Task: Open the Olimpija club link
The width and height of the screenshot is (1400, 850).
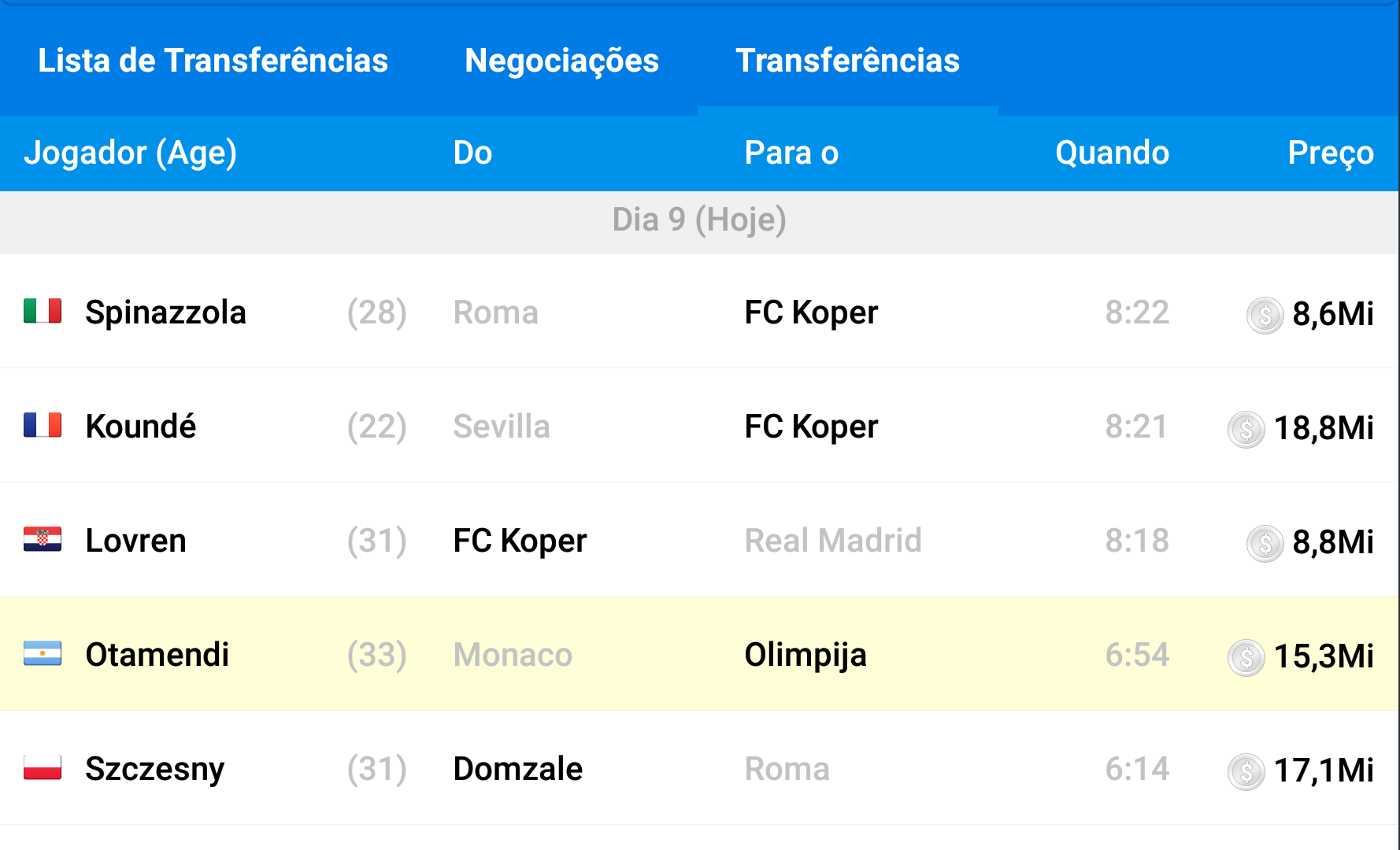Action: coord(806,655)
